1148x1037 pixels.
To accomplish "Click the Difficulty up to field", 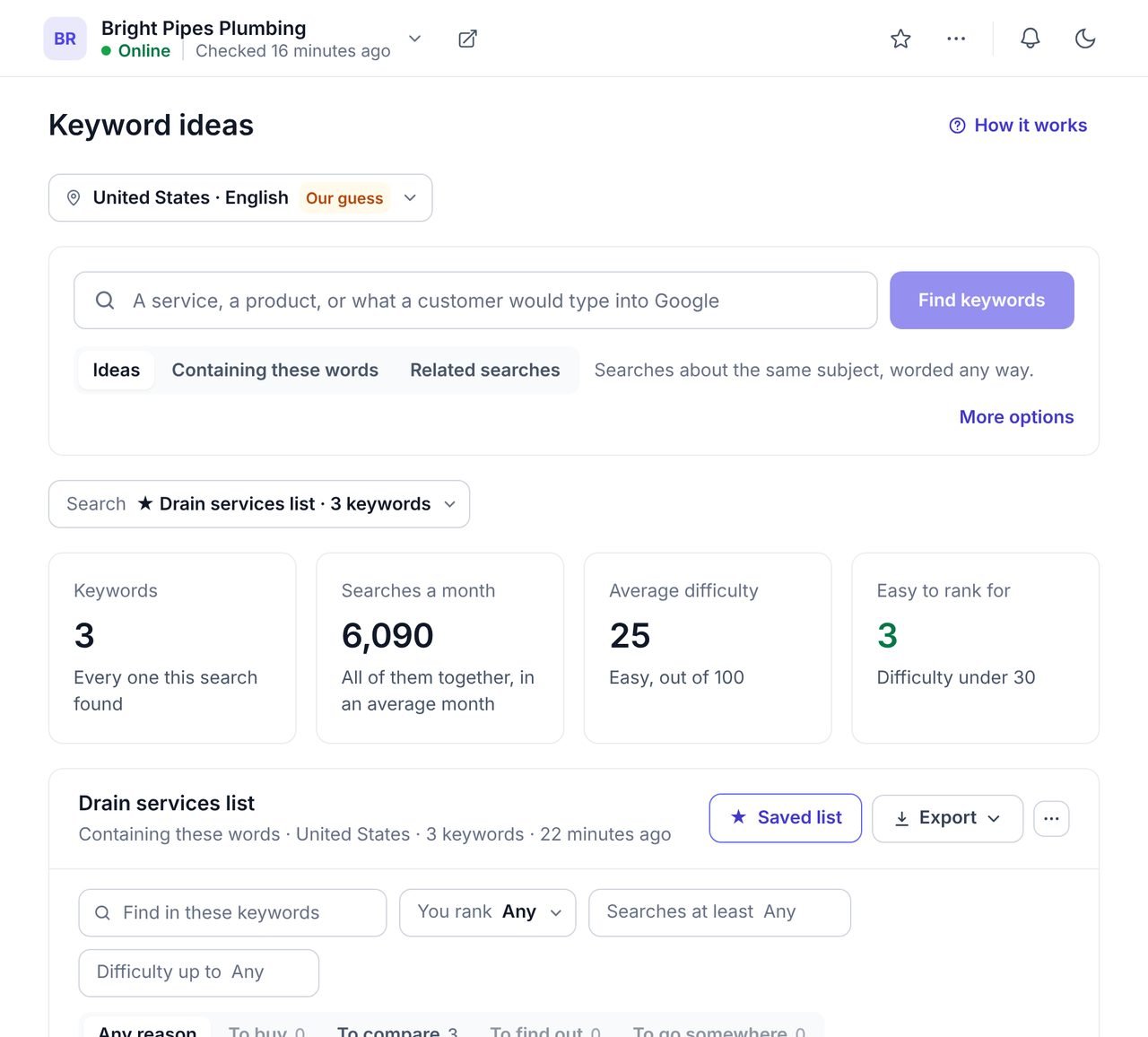I will tap(199, 972).
